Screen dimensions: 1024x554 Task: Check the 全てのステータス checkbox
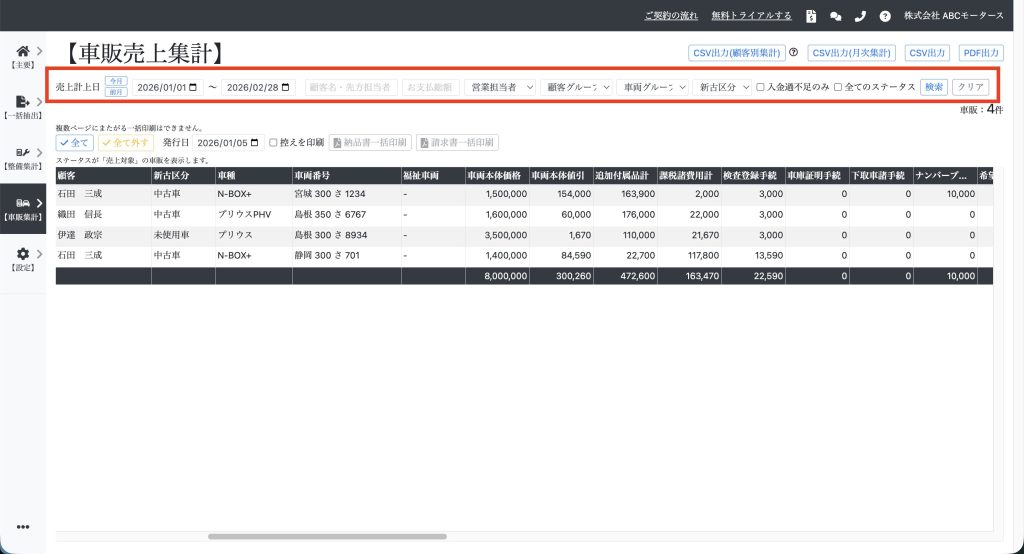coord(838,87)
